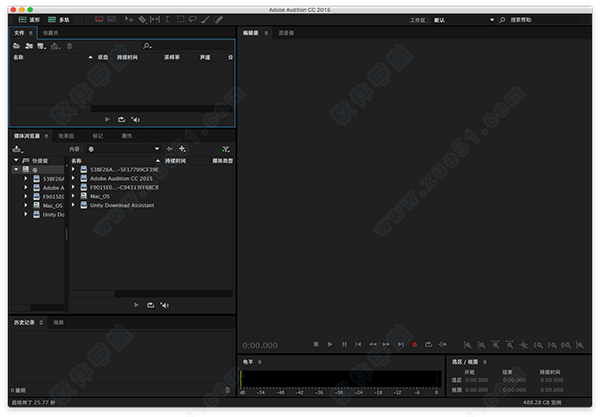Select the Lasso Selection tool
Screen dimensions: 600x417
tap(192, 19)
